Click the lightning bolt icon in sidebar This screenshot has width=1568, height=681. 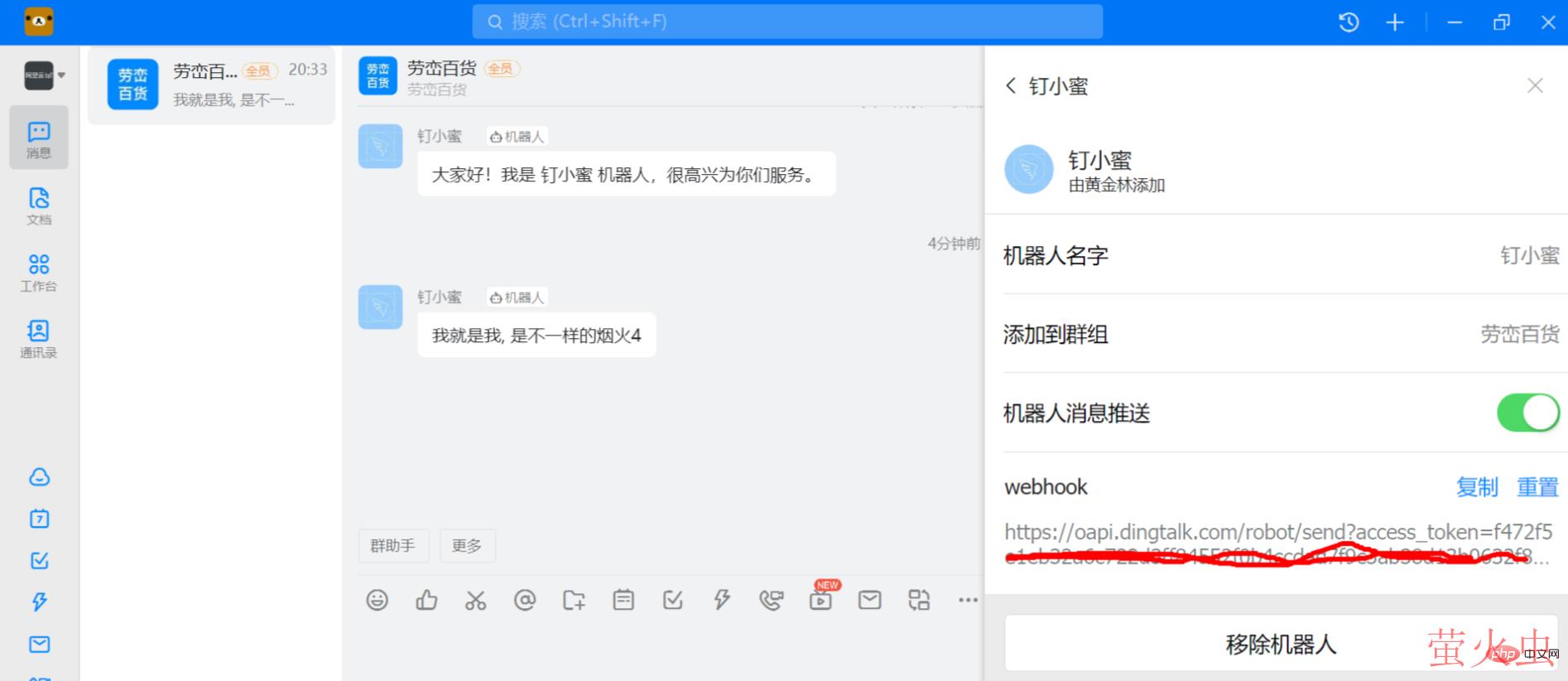39,601
